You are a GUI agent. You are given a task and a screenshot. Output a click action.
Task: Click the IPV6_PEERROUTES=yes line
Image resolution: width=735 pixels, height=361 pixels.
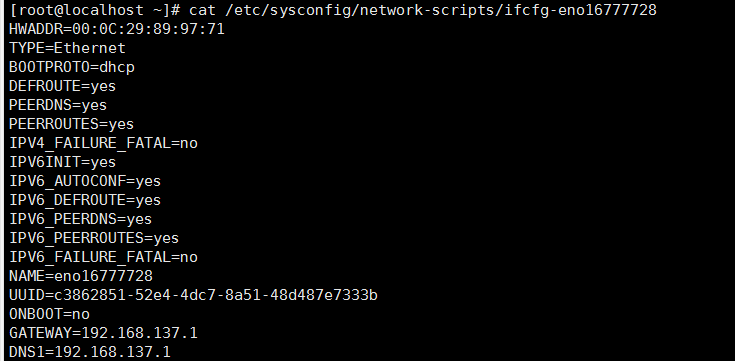click(x=94, y=238)
